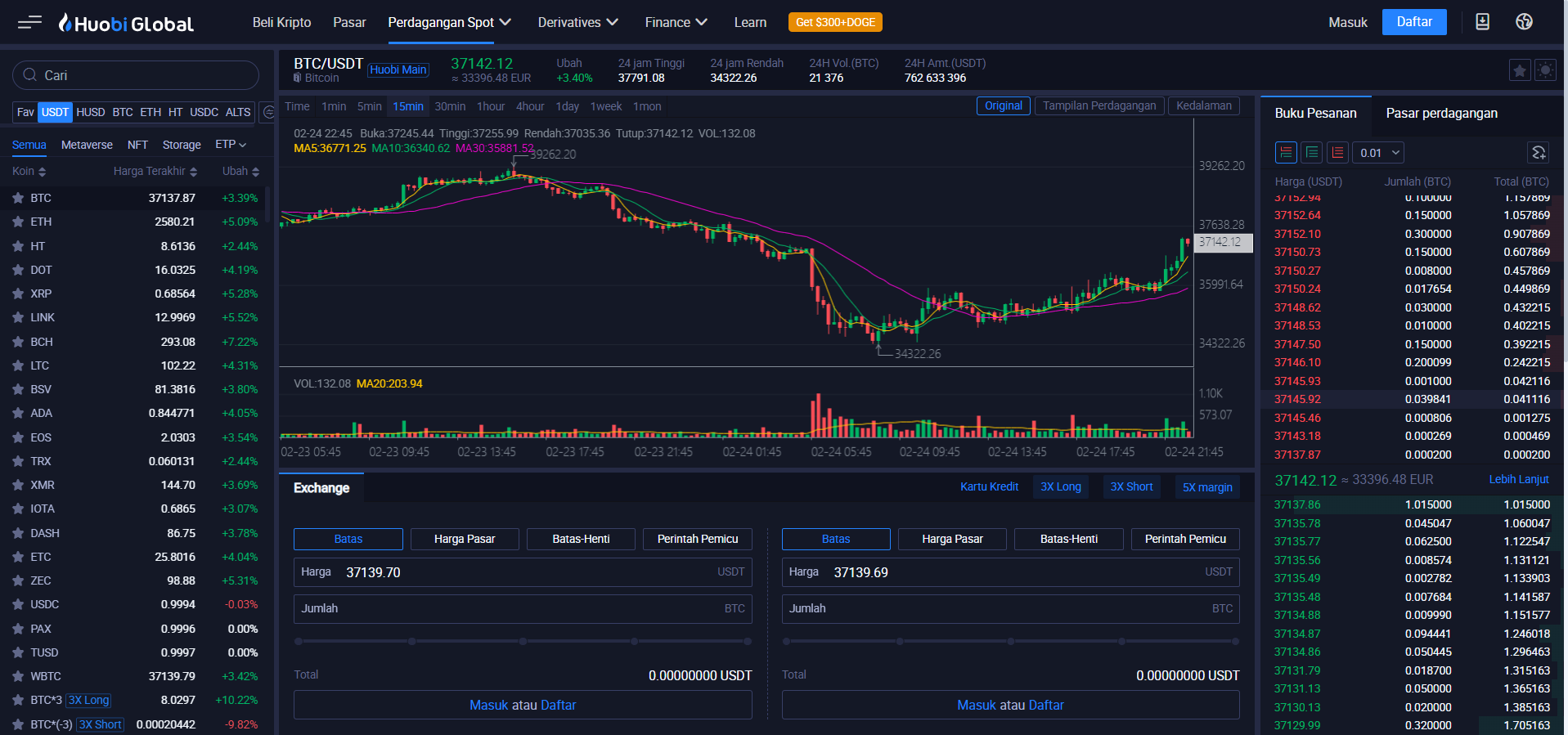Image resolution: width=1568 pixels, height=735 pixels.
Task: Click star icon next to USDC
Action: [17, 604]
